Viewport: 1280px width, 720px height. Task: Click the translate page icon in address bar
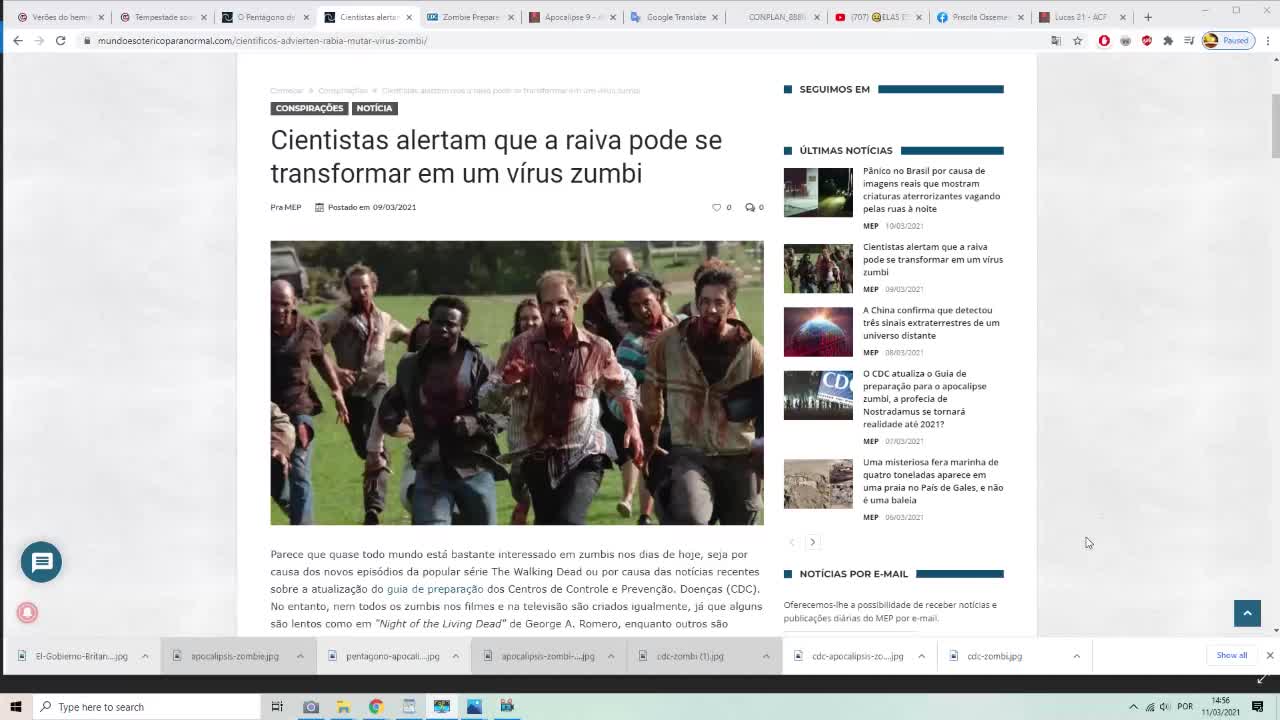click(1056, 41)
